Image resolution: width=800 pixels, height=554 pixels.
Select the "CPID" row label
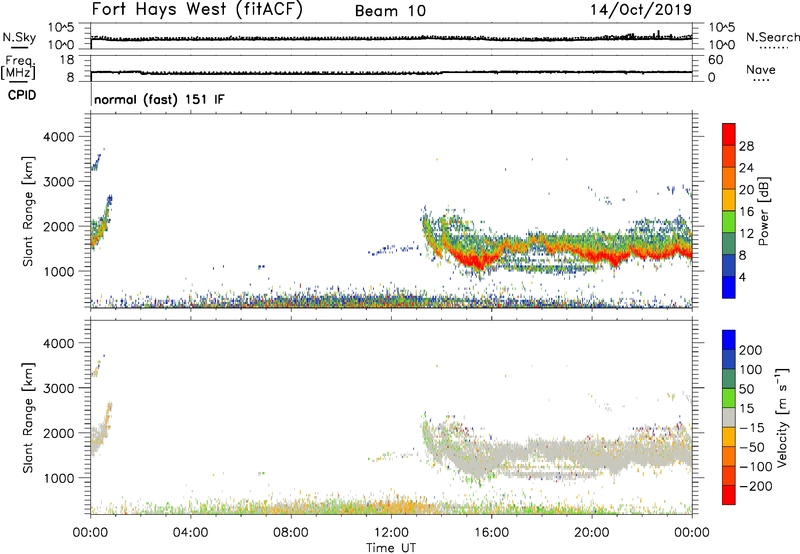(22, 95)
